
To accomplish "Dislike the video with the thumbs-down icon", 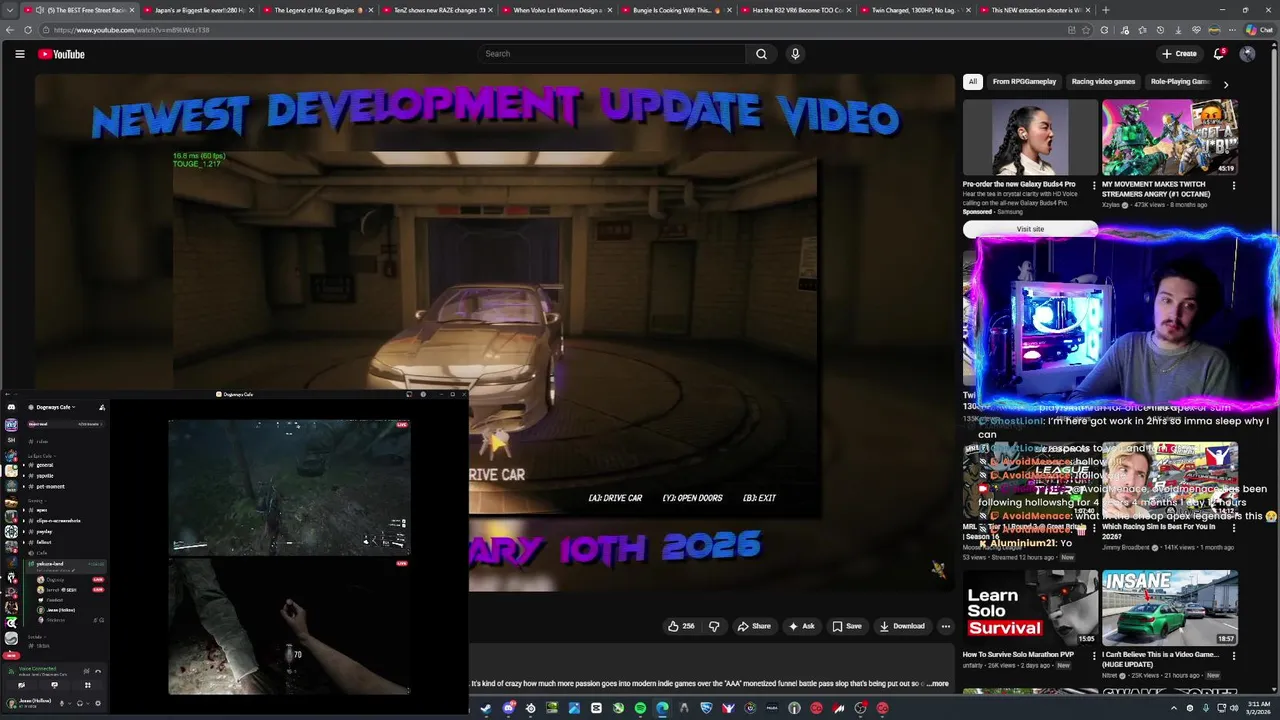I will [x=714, y=626].
